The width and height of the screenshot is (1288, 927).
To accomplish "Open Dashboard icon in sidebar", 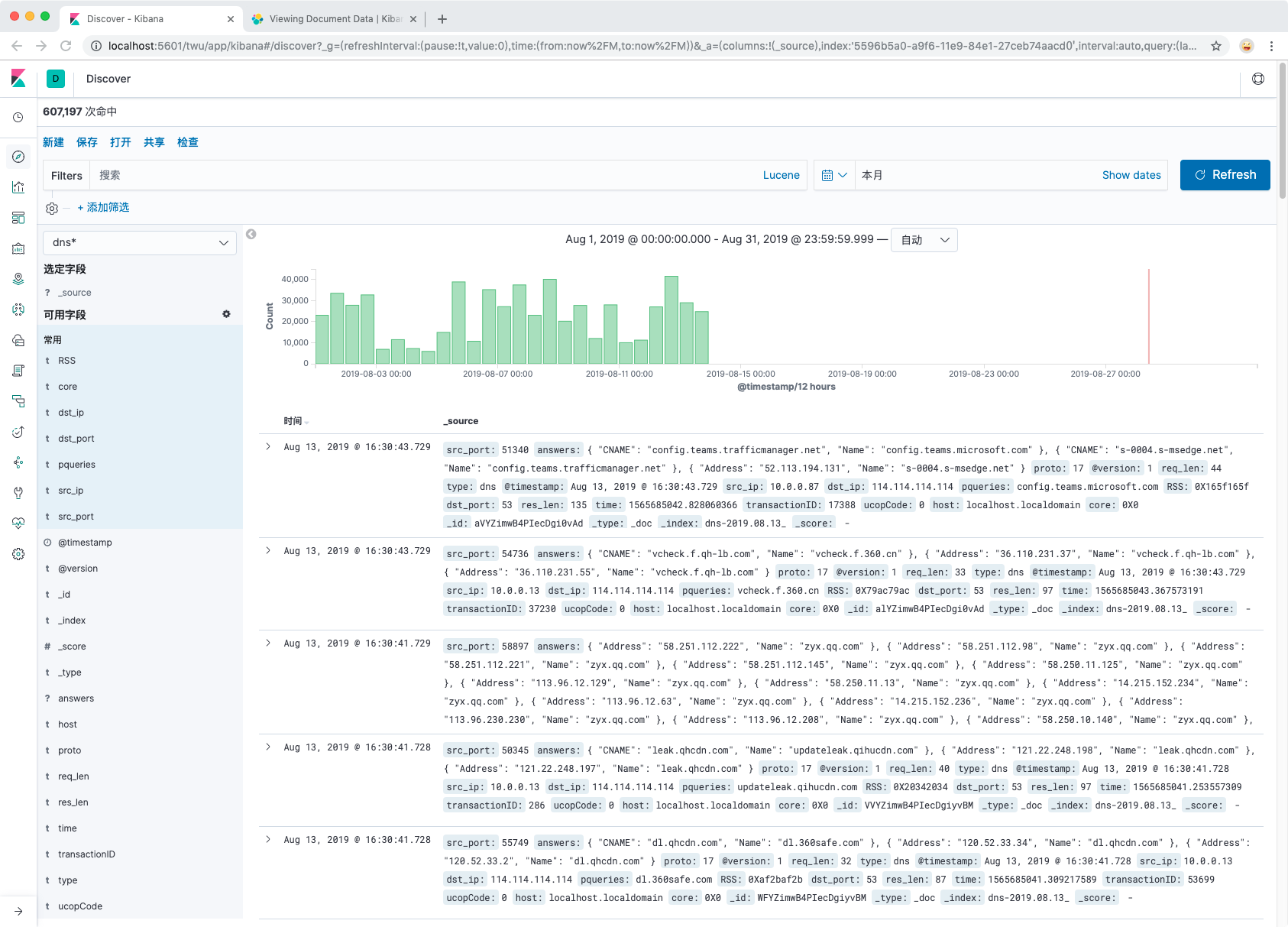I will pyautogui.click(x=18, y=218).
